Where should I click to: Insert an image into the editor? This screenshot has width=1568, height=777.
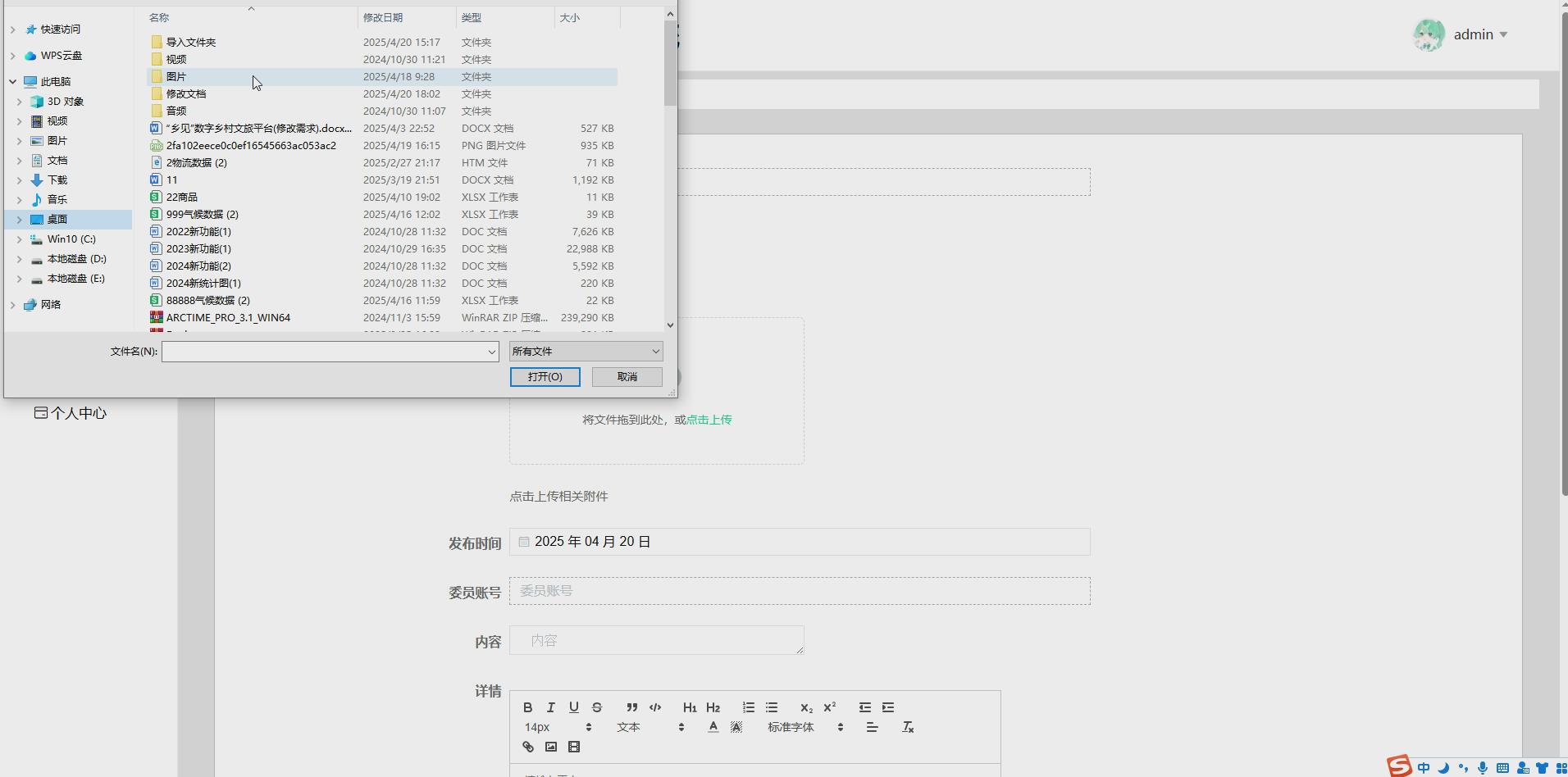[x=551, y=747]
